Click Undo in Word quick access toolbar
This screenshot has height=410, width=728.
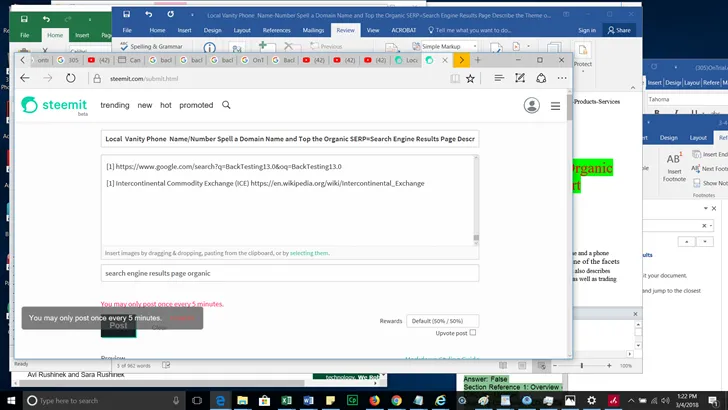point(149,15)
